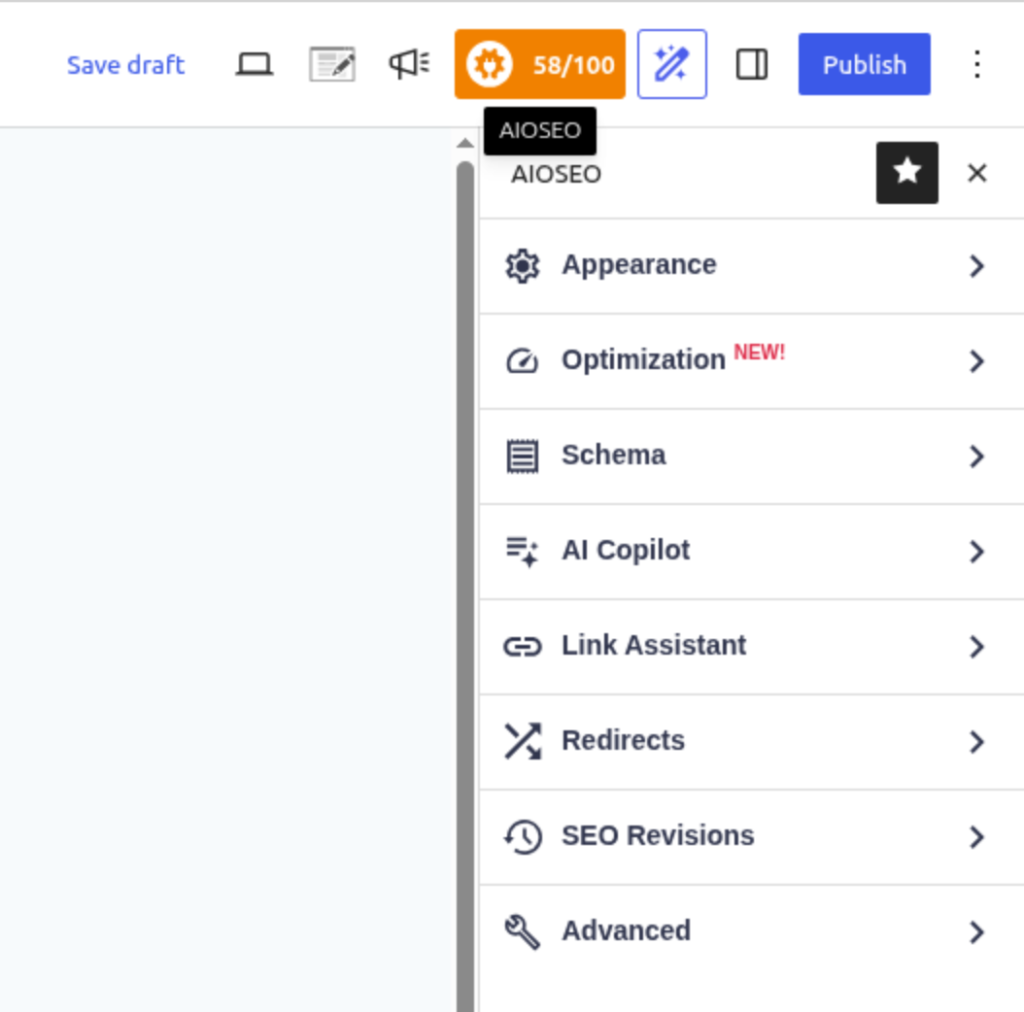The width and height of the screenshot is (1024, 1012).
Task: Click the SEO Revisions history clock icon
Action: point(522,837)
